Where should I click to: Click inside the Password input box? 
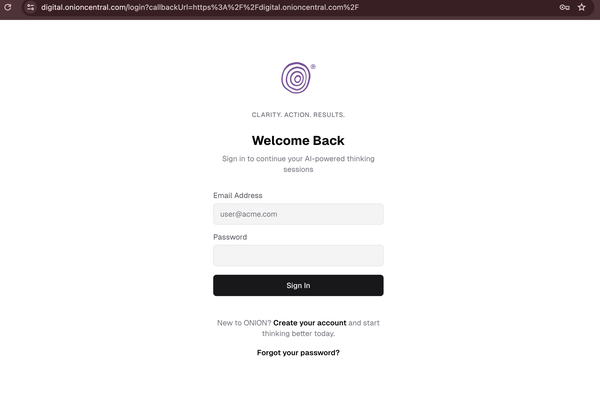point(298,256)
